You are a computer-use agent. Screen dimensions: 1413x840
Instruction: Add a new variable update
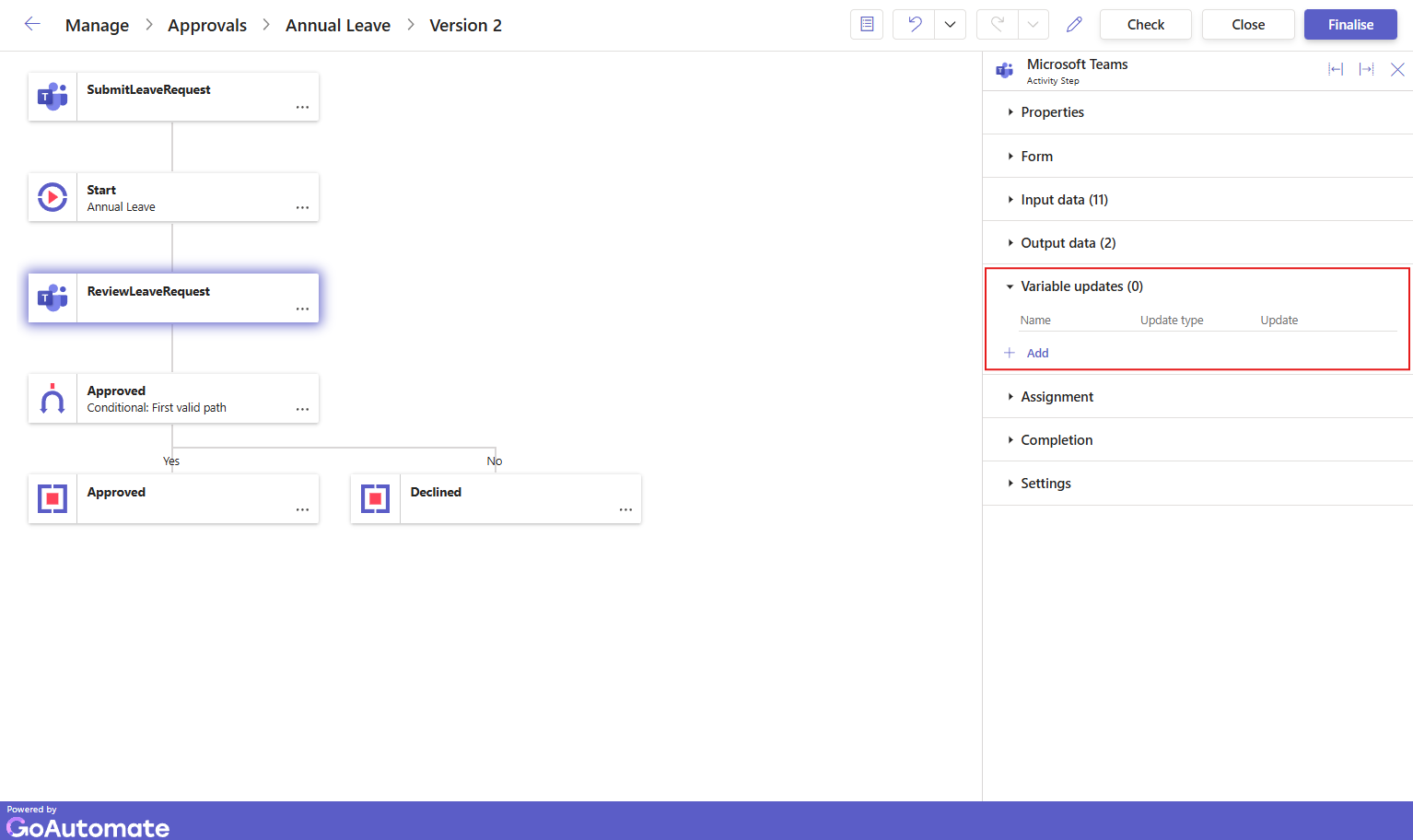tap(1037, 354)
